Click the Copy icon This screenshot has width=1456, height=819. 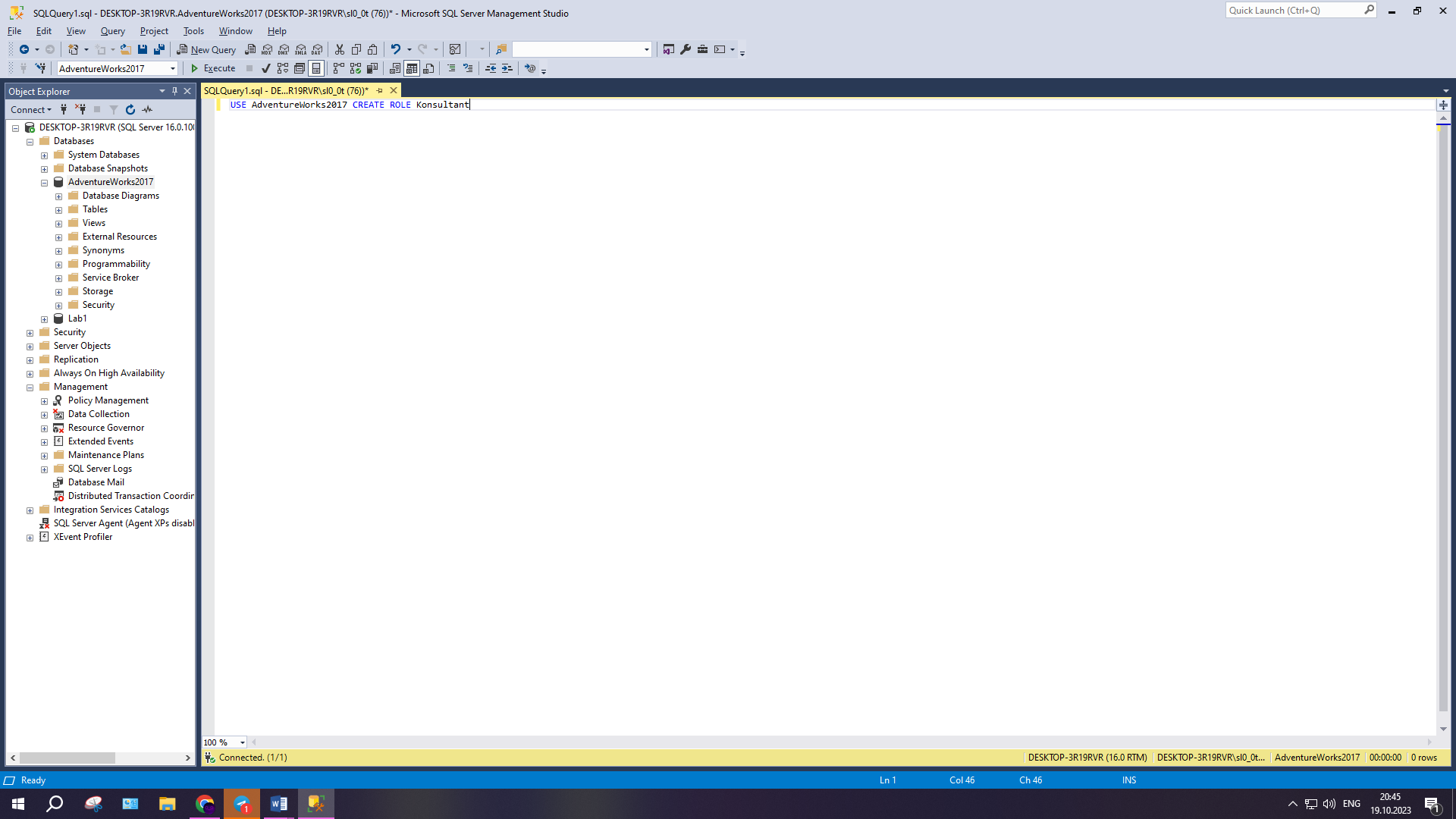tap(356, 49)
